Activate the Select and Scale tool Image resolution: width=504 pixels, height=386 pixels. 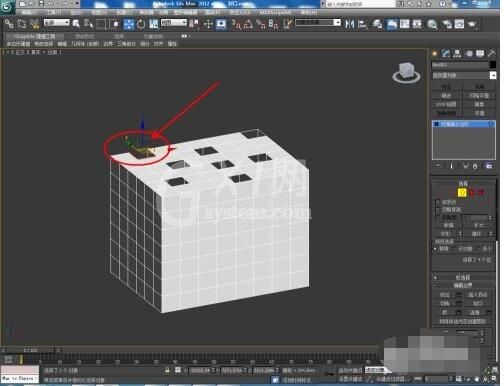coord(154,24)
